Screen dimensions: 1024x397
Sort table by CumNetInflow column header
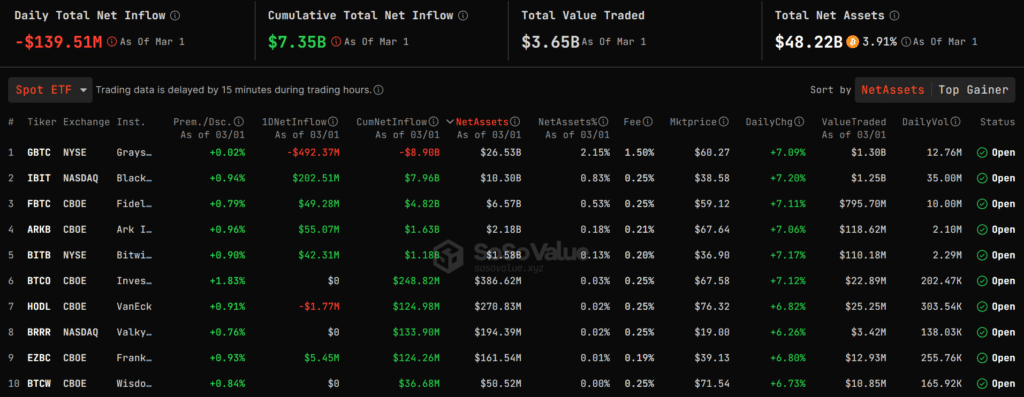[x=392, y=121]
